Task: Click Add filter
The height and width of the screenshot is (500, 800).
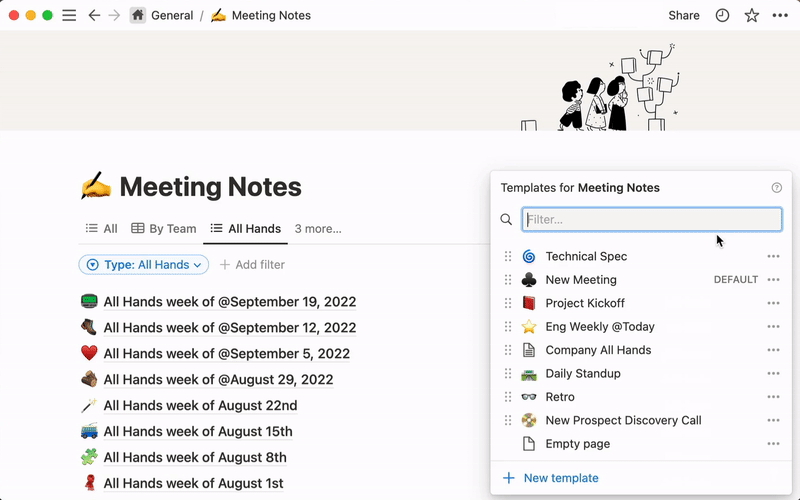Action: coord(252,265)
